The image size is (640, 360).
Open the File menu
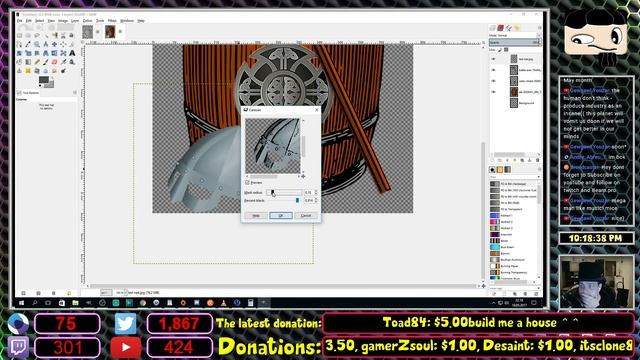click(19, 20)
